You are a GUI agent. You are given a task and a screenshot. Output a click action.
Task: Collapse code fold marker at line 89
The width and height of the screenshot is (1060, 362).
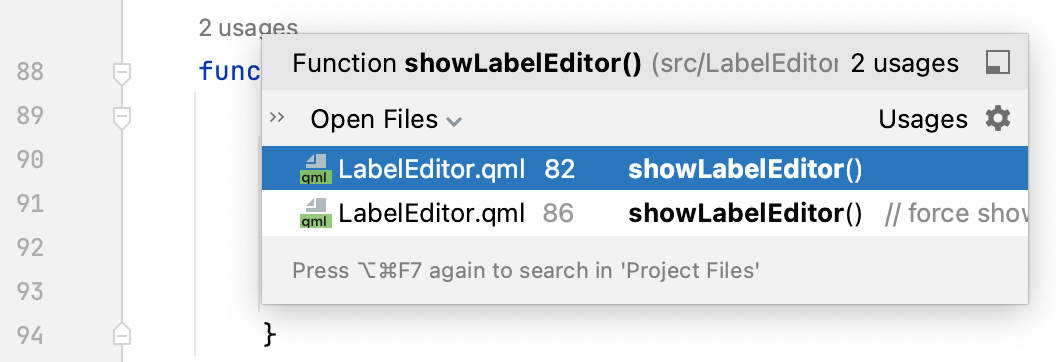pyautogui.click(x=122, y=117)
